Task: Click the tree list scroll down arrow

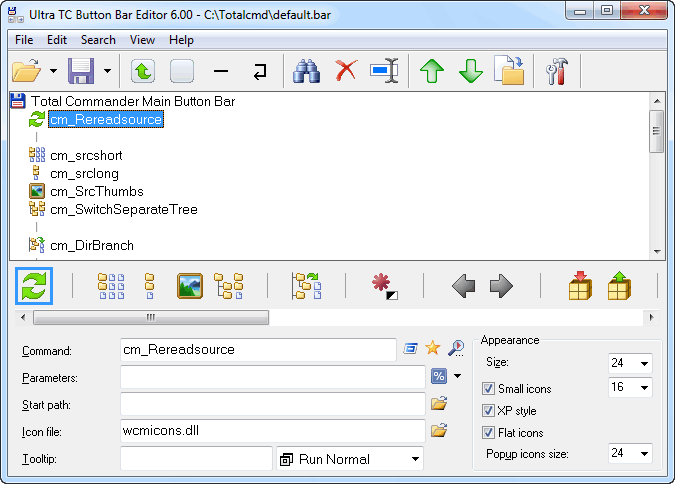Action: [657, 252]
